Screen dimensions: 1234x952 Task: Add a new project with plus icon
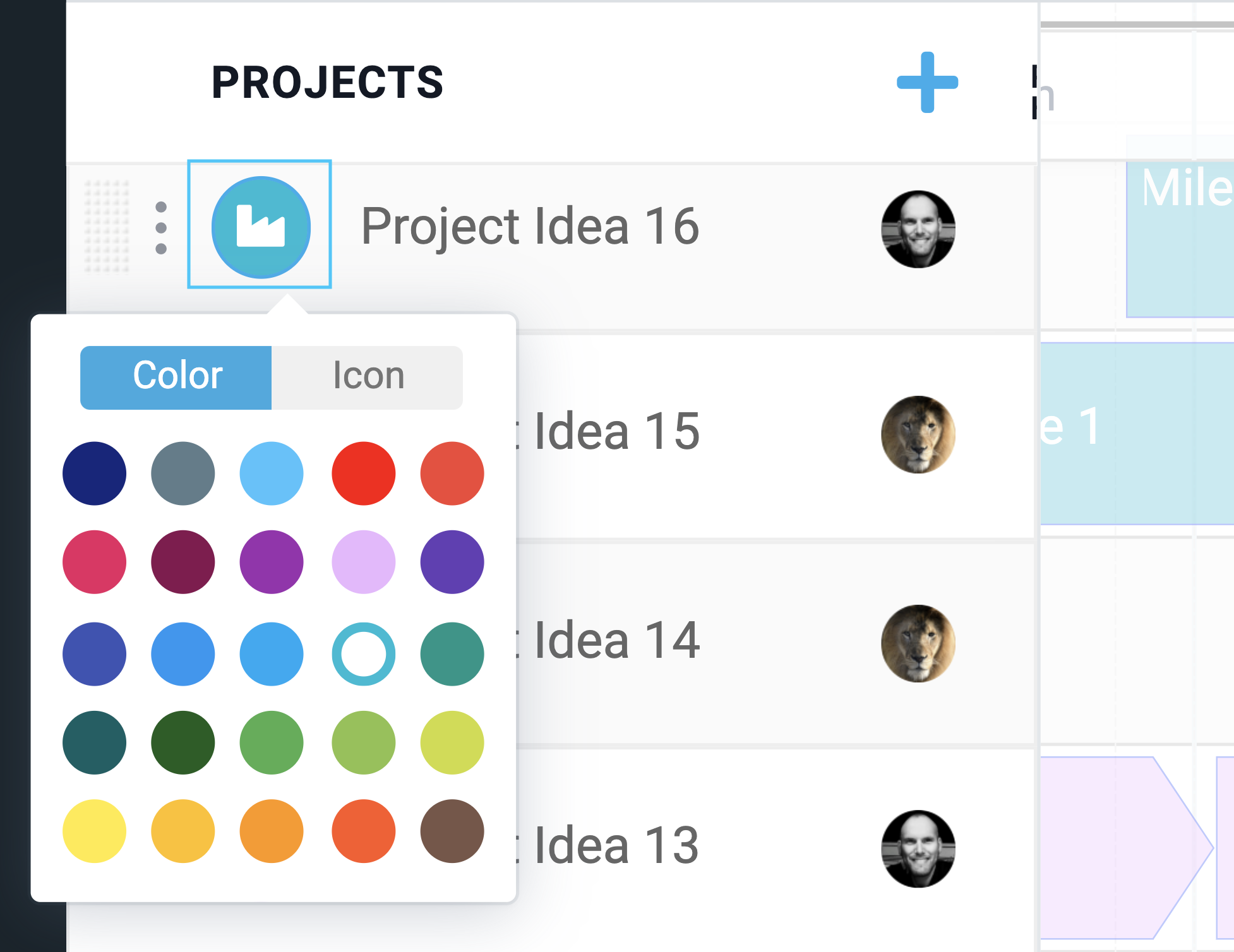click(927, 82)
